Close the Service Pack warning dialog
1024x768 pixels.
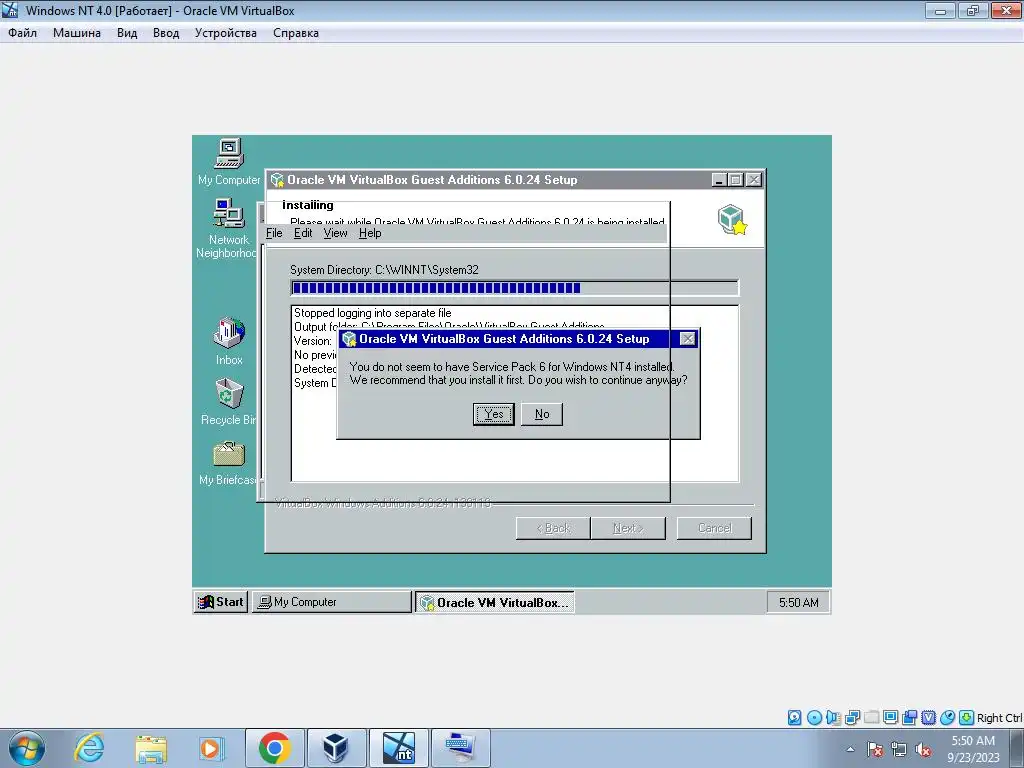688,338
